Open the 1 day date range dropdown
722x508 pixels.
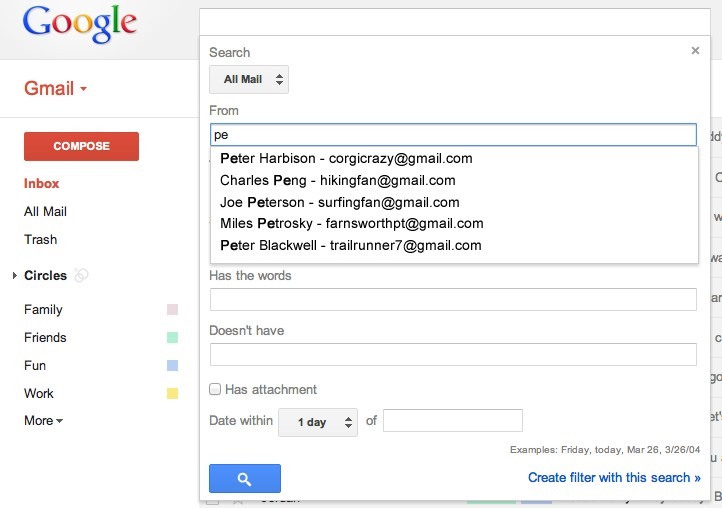tap(318, 422)
